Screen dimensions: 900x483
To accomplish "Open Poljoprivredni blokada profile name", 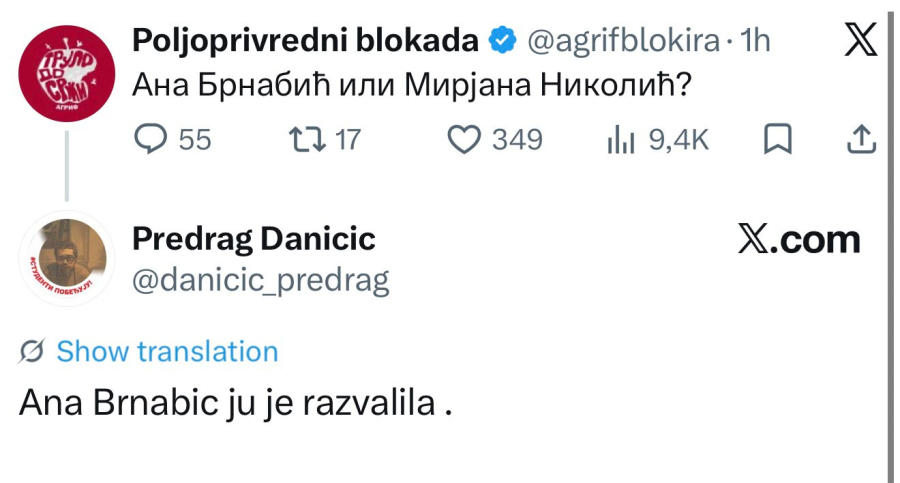I will pos(305,40).
